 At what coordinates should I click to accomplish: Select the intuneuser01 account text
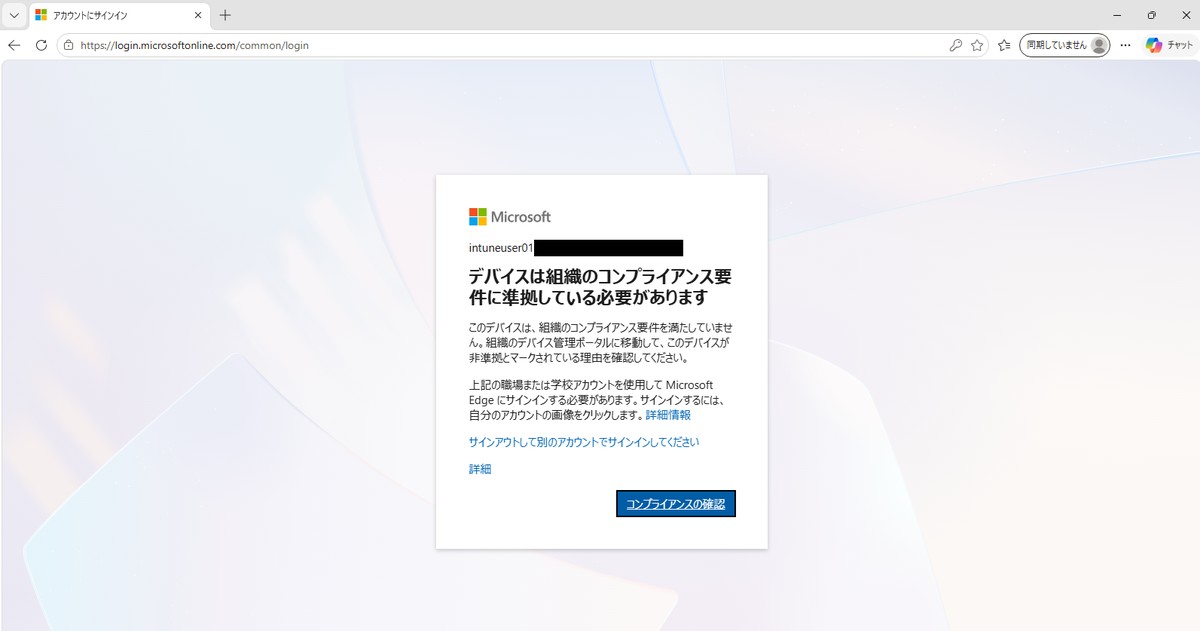point(501,247)
